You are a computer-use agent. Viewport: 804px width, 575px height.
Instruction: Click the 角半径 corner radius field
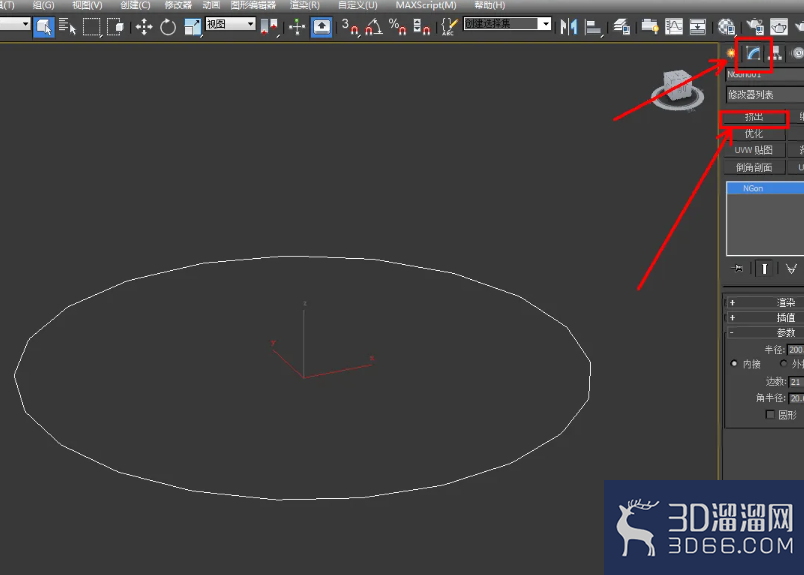pyautogui.click(x=796, y=398)
